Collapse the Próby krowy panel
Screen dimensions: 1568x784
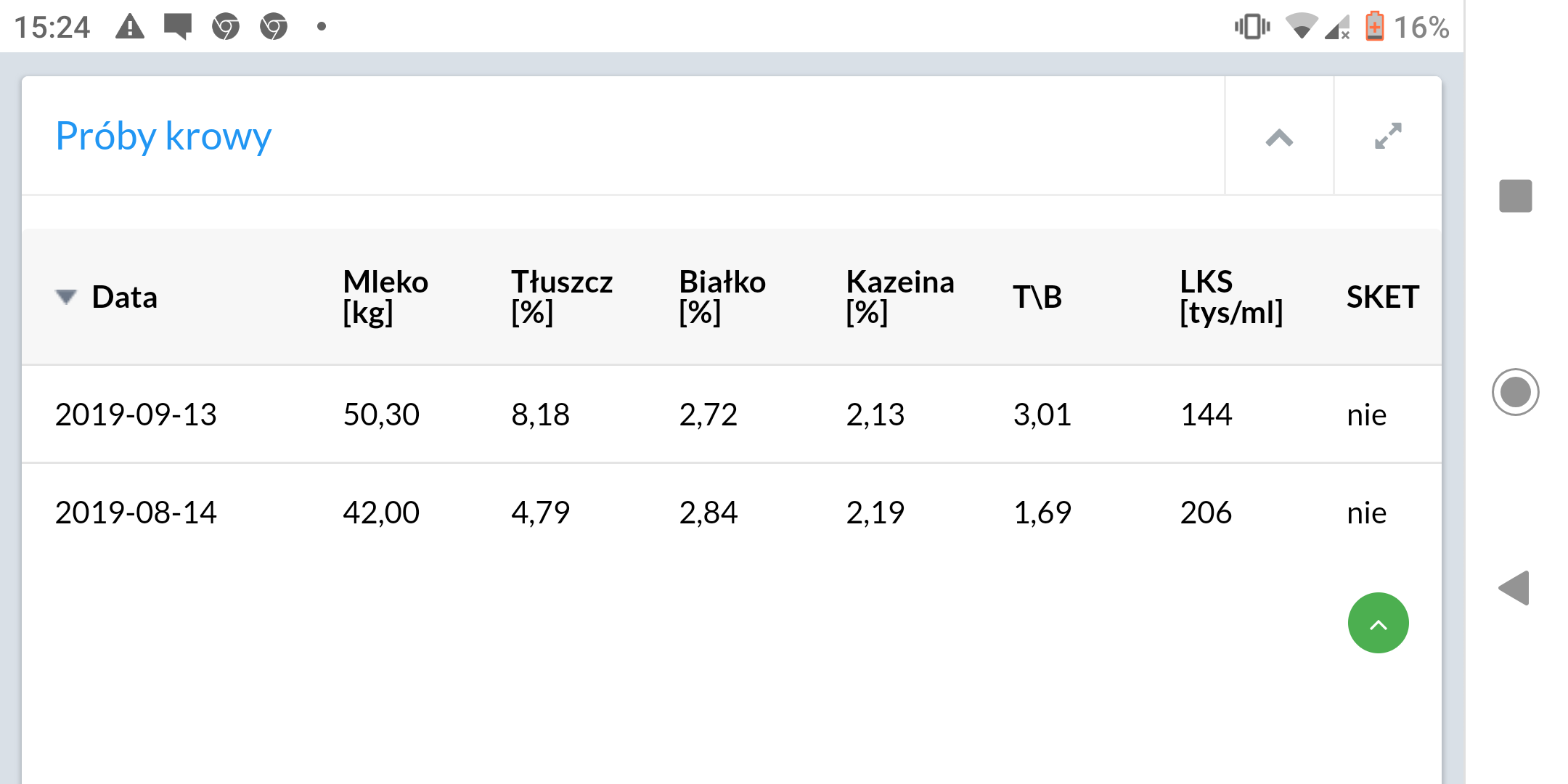click(1279, 136)
